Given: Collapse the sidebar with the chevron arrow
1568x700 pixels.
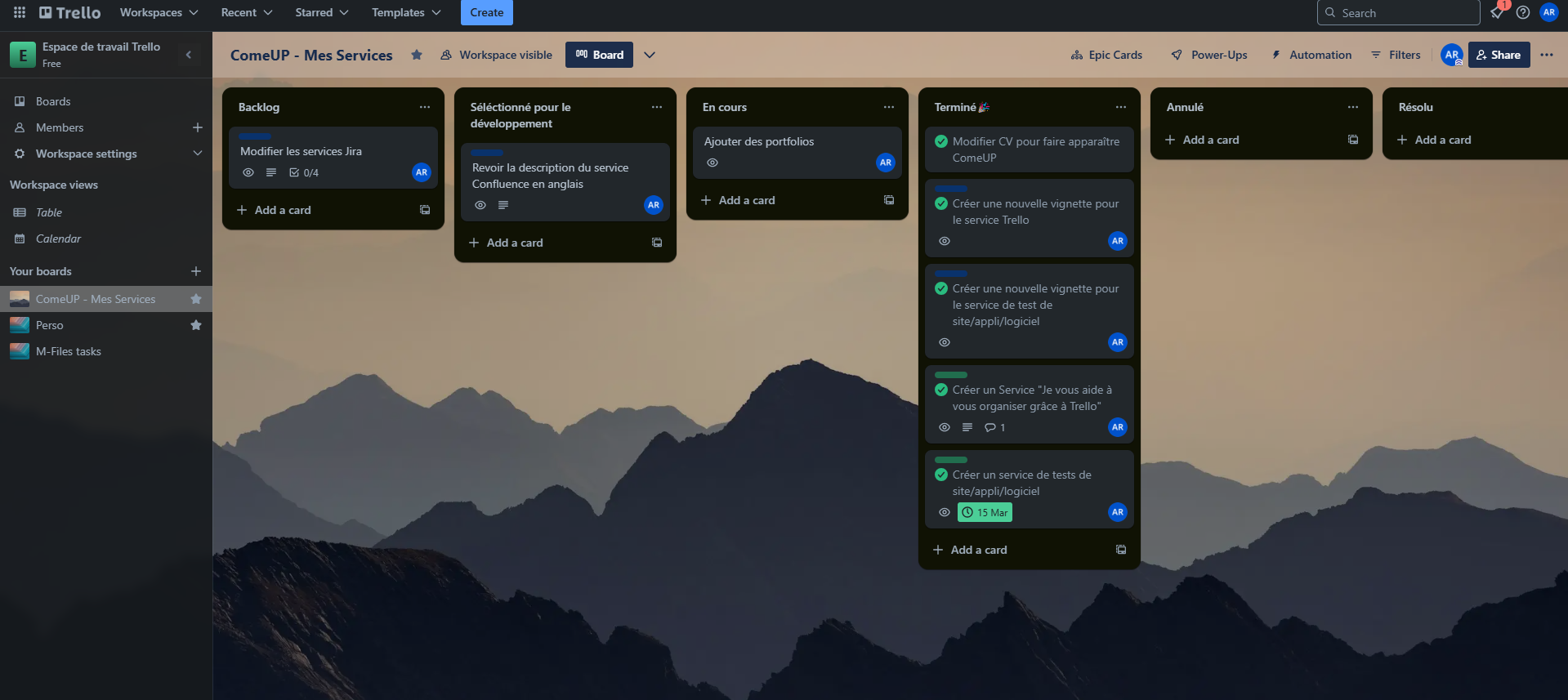Looking at the screenshot, I should coord(189,55).
